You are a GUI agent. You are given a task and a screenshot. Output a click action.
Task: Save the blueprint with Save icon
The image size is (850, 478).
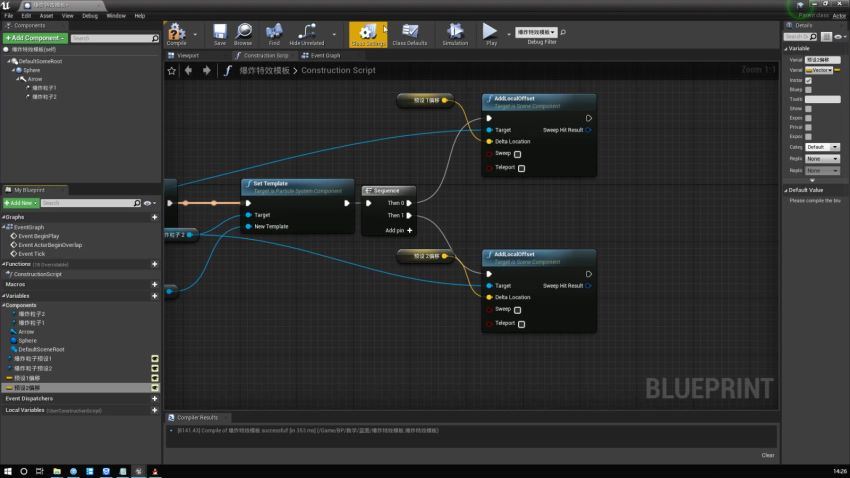point(220,33)
